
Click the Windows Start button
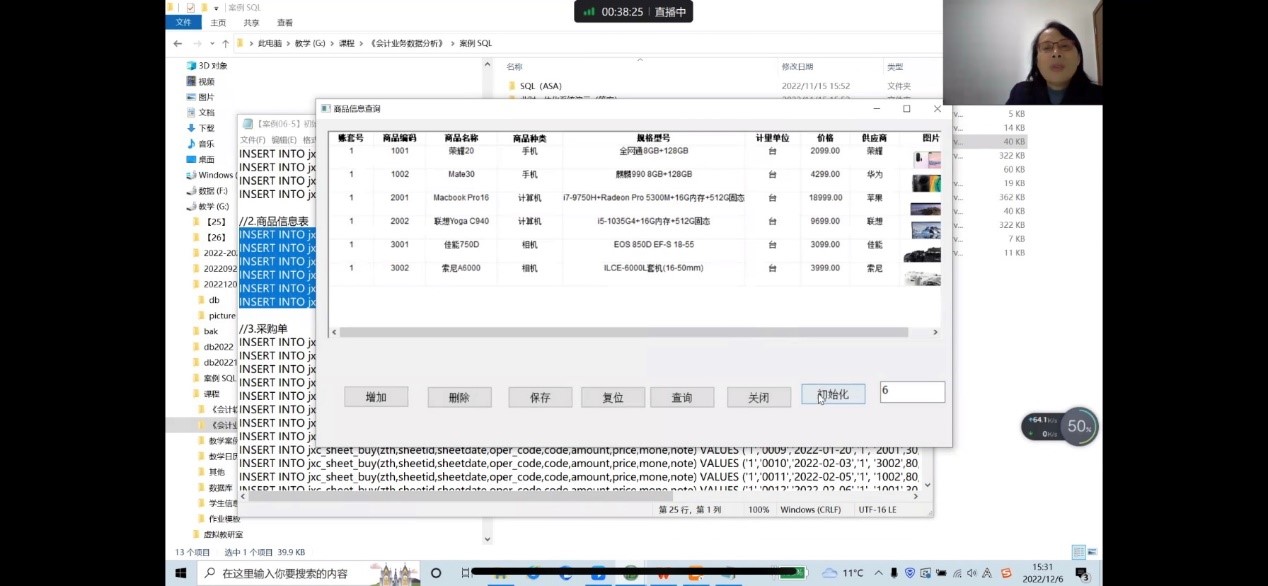point(181,573)
